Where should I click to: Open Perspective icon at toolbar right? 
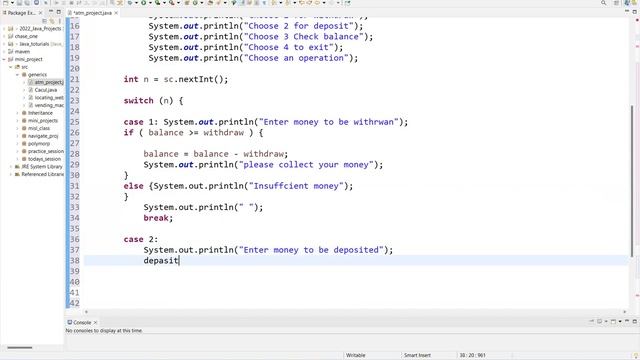[x=616, y=3]
